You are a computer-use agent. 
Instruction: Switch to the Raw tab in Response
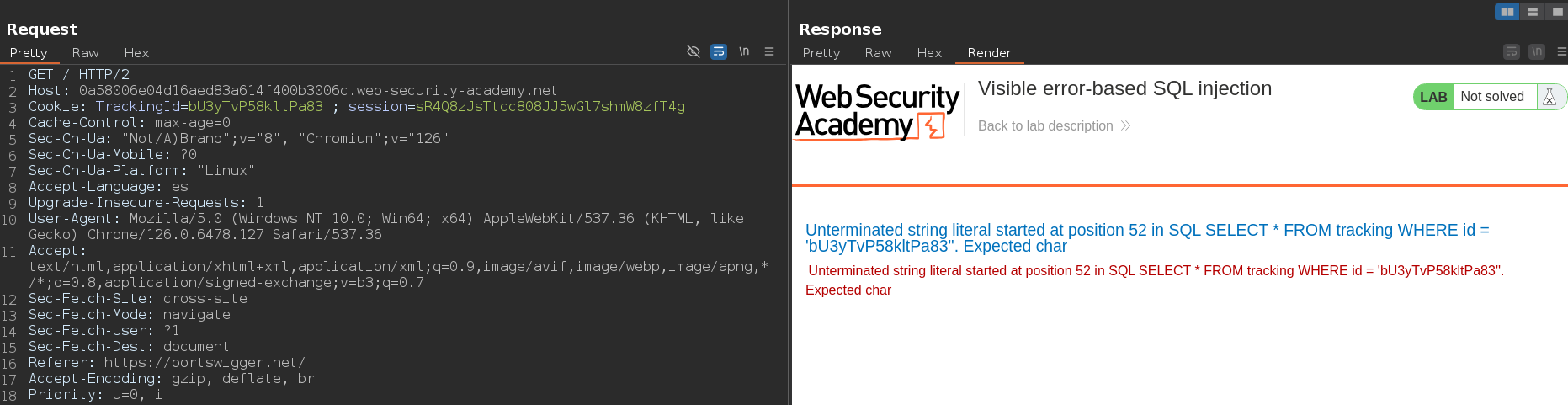(x=878, y=52)
